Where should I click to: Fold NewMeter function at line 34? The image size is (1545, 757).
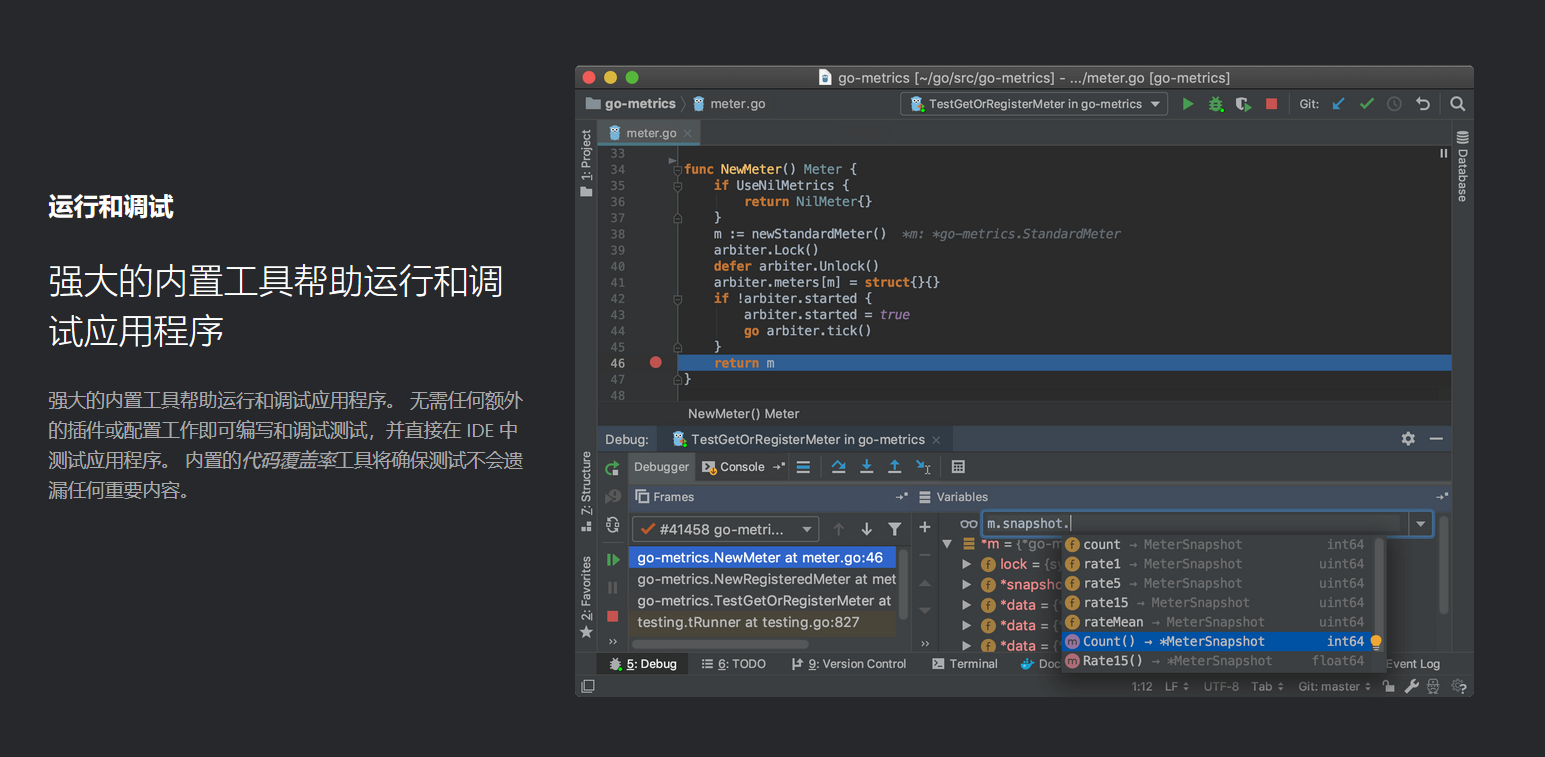(x=678, y=170)
